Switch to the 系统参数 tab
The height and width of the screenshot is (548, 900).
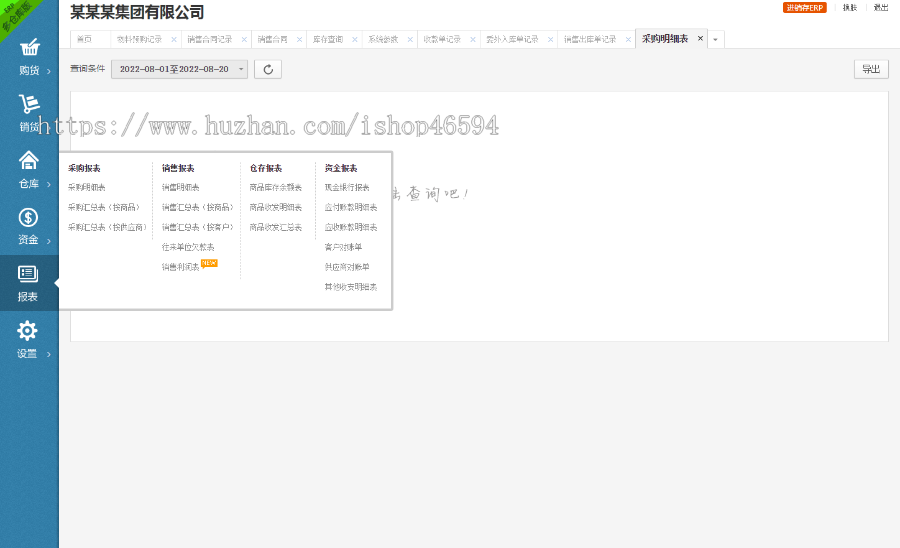pos(383,40)
